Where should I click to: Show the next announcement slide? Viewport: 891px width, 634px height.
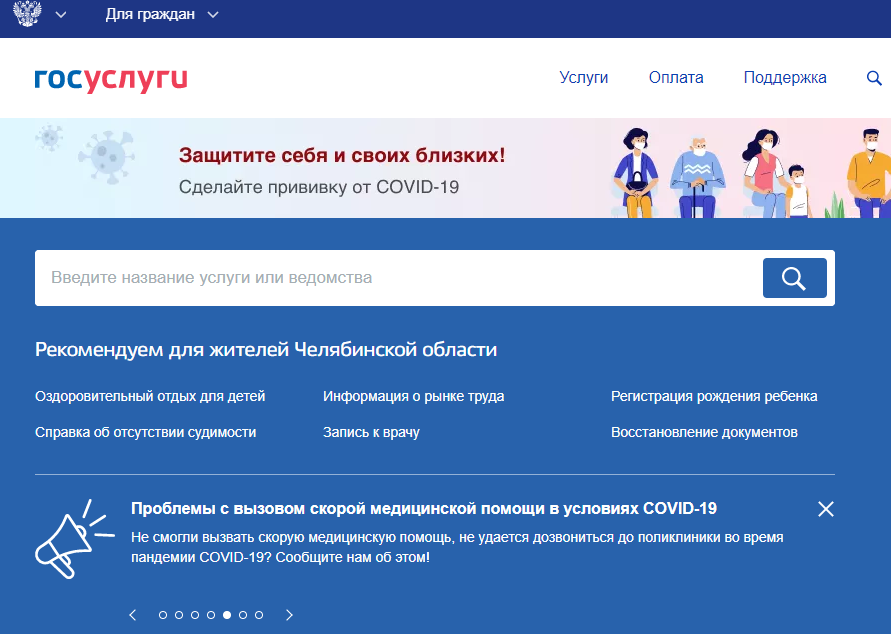pos(289,615)
